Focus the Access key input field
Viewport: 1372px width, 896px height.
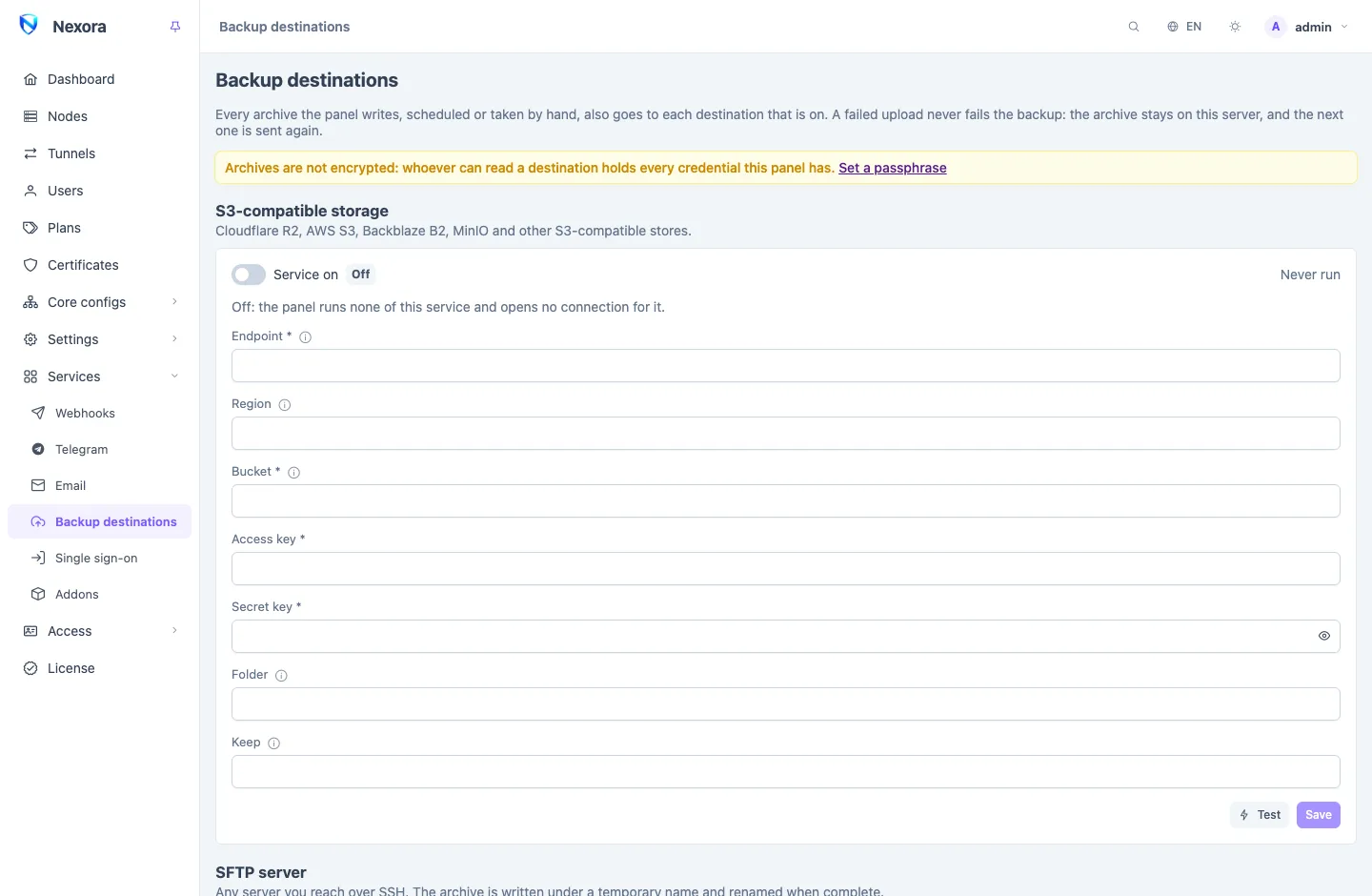point(786,569)
